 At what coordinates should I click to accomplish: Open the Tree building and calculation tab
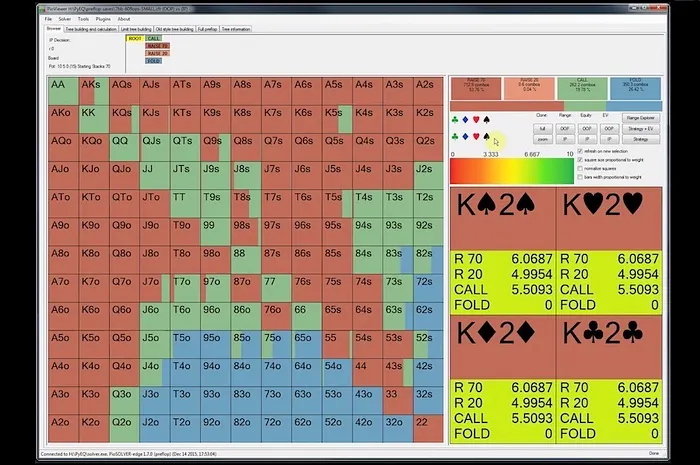tap(91, 29)
